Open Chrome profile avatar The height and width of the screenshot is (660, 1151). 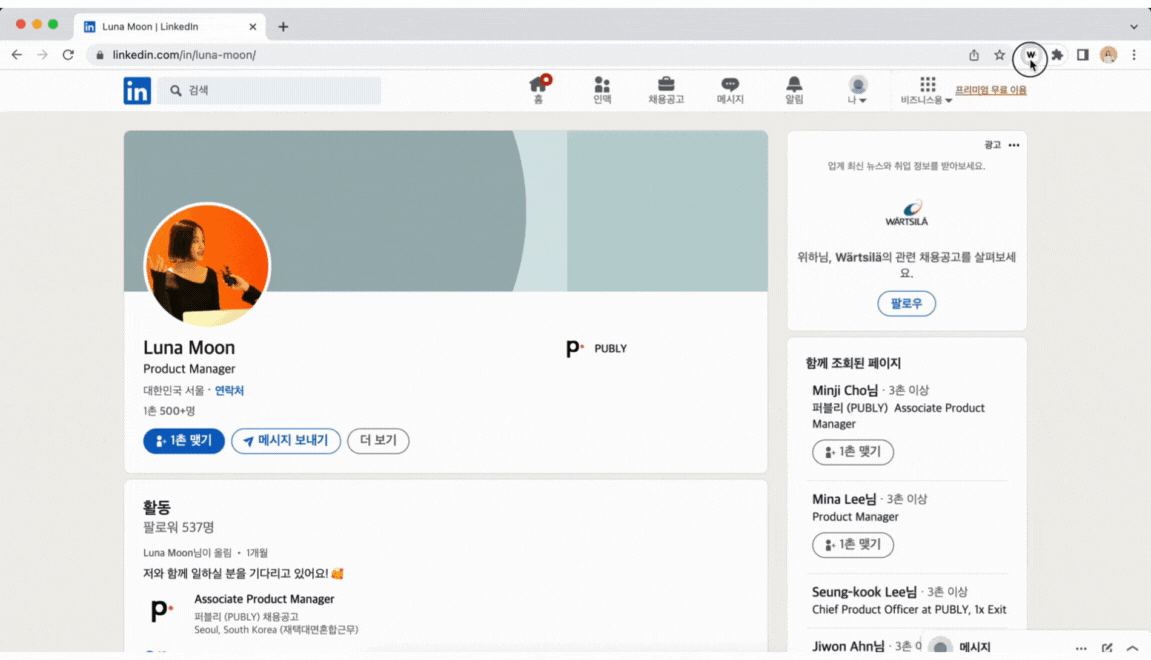click(x=1108, y=55)
